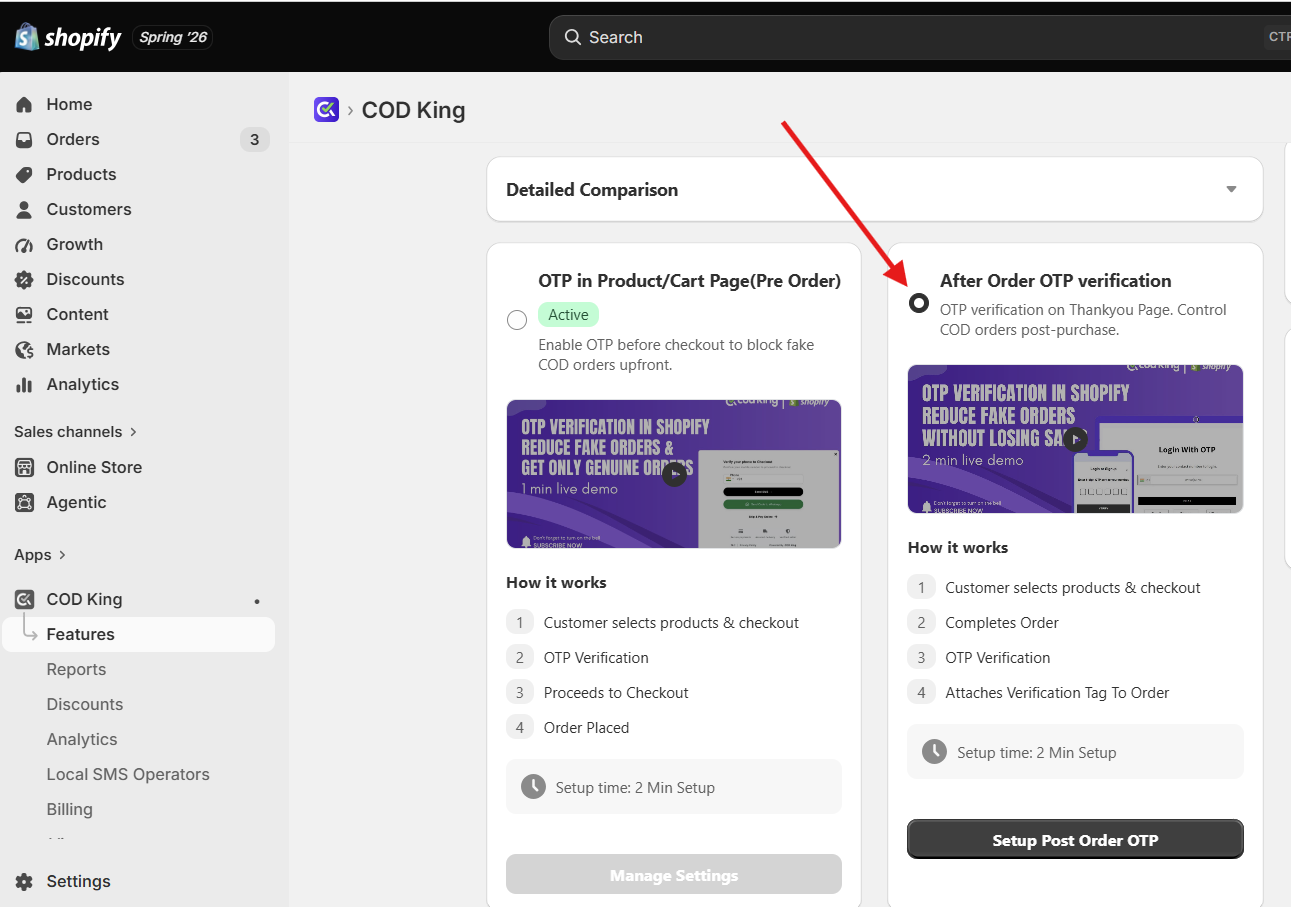Click the Growth gauge icon
The image size is (1291, 907).
[x=25, y=244]
